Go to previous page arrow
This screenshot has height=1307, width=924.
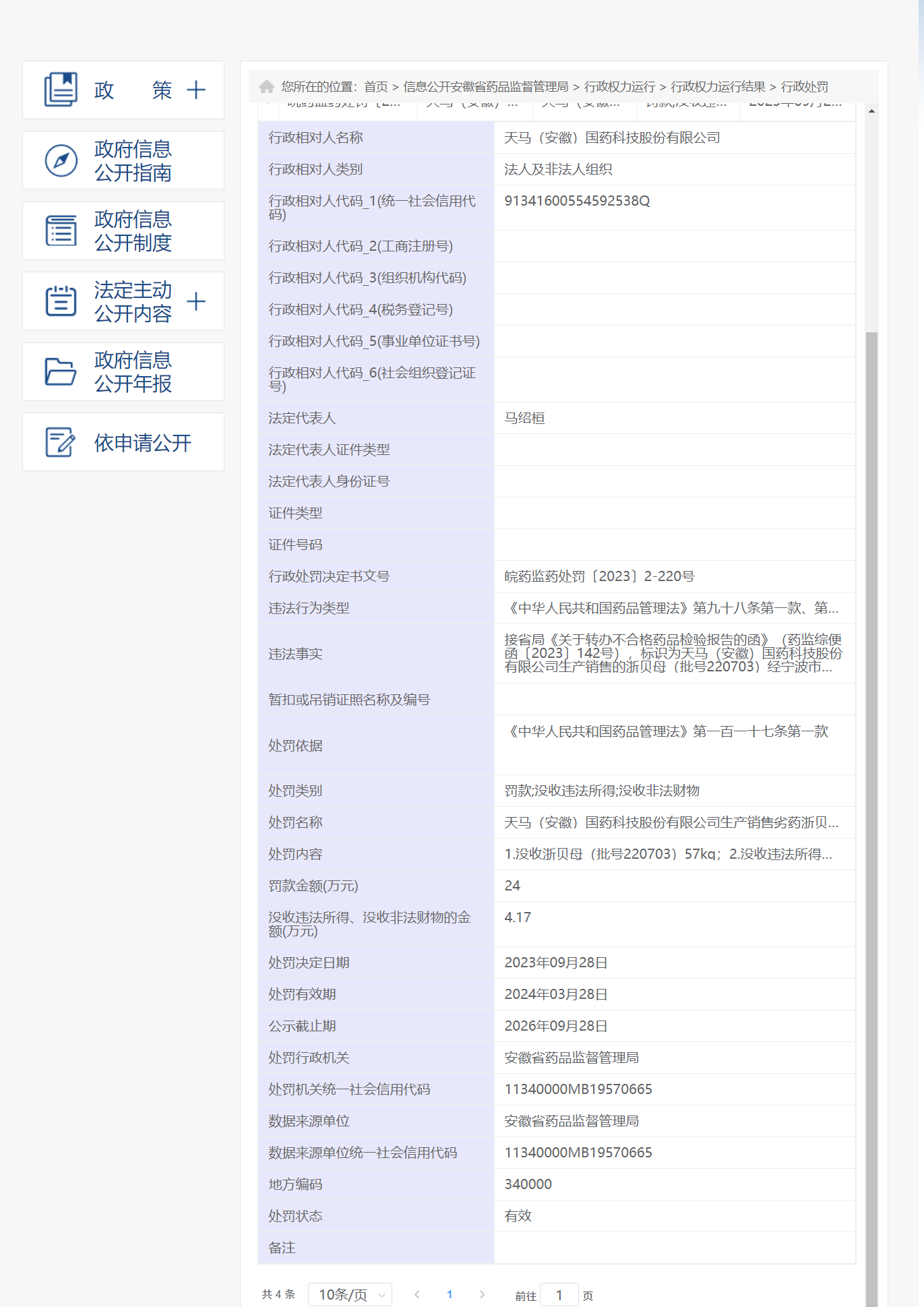(417, 1294)
